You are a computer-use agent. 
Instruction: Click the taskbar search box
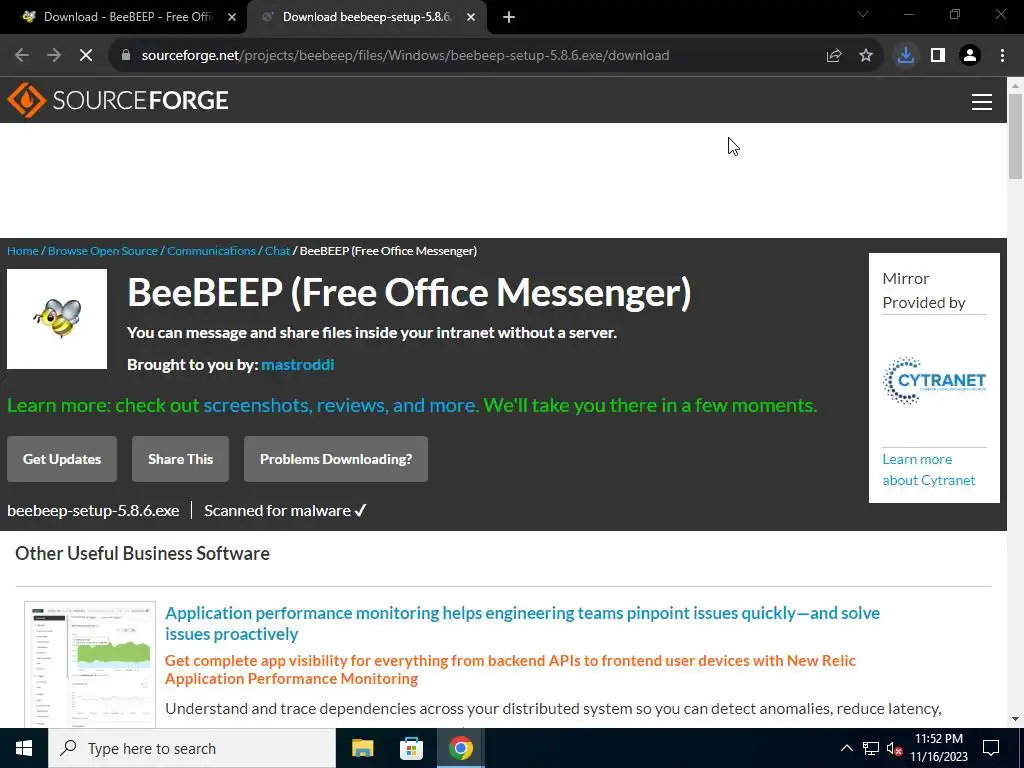point(192,748)
